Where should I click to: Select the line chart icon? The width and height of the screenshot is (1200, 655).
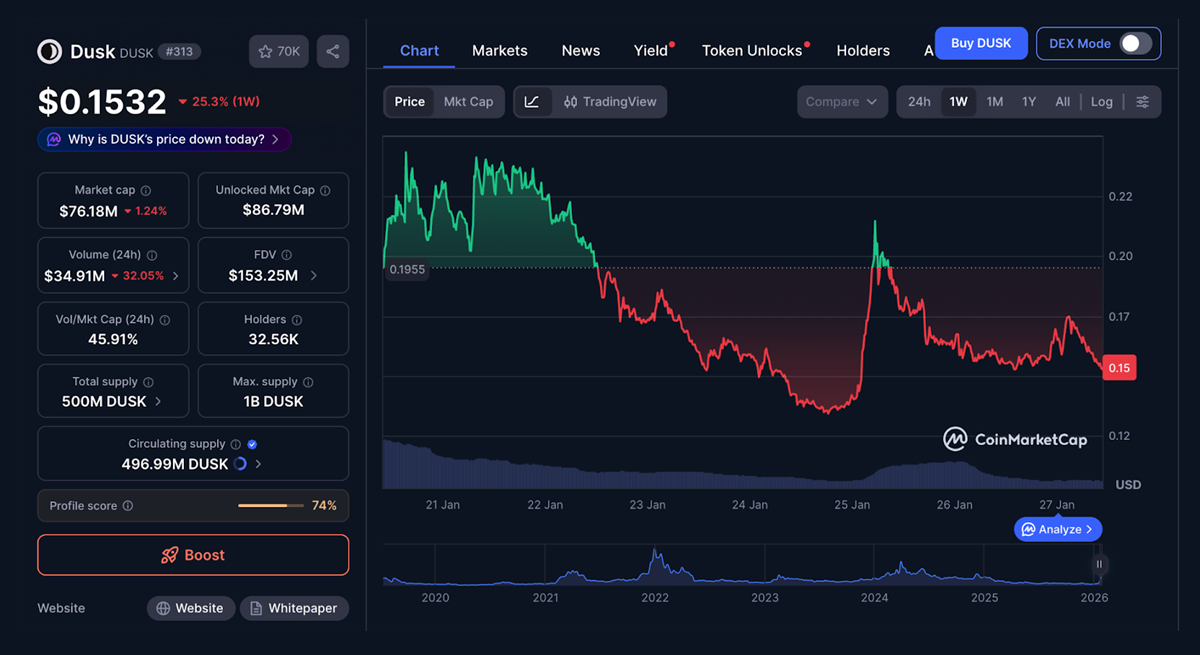click(532, 102)
